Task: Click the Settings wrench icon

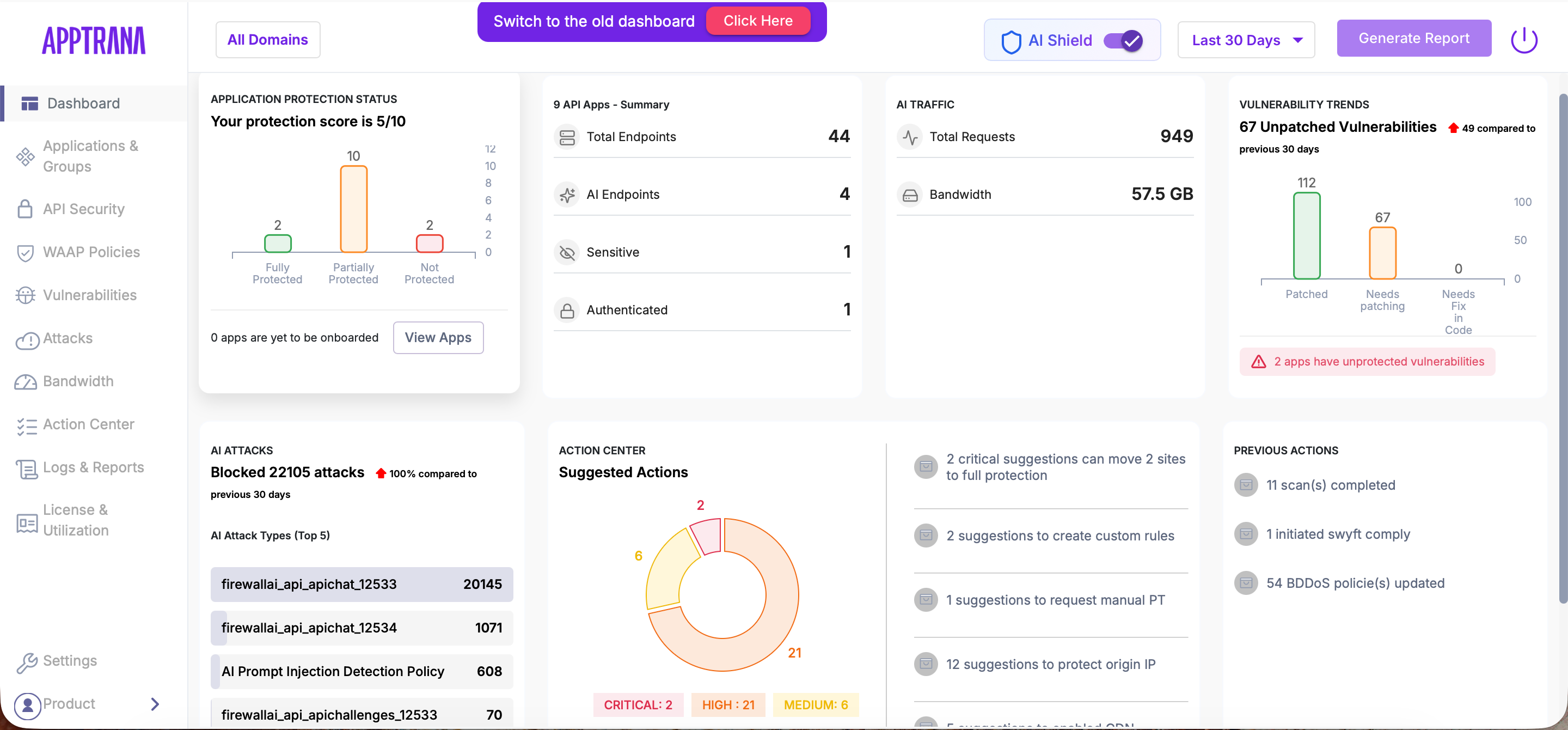Action: click(26, 662)
